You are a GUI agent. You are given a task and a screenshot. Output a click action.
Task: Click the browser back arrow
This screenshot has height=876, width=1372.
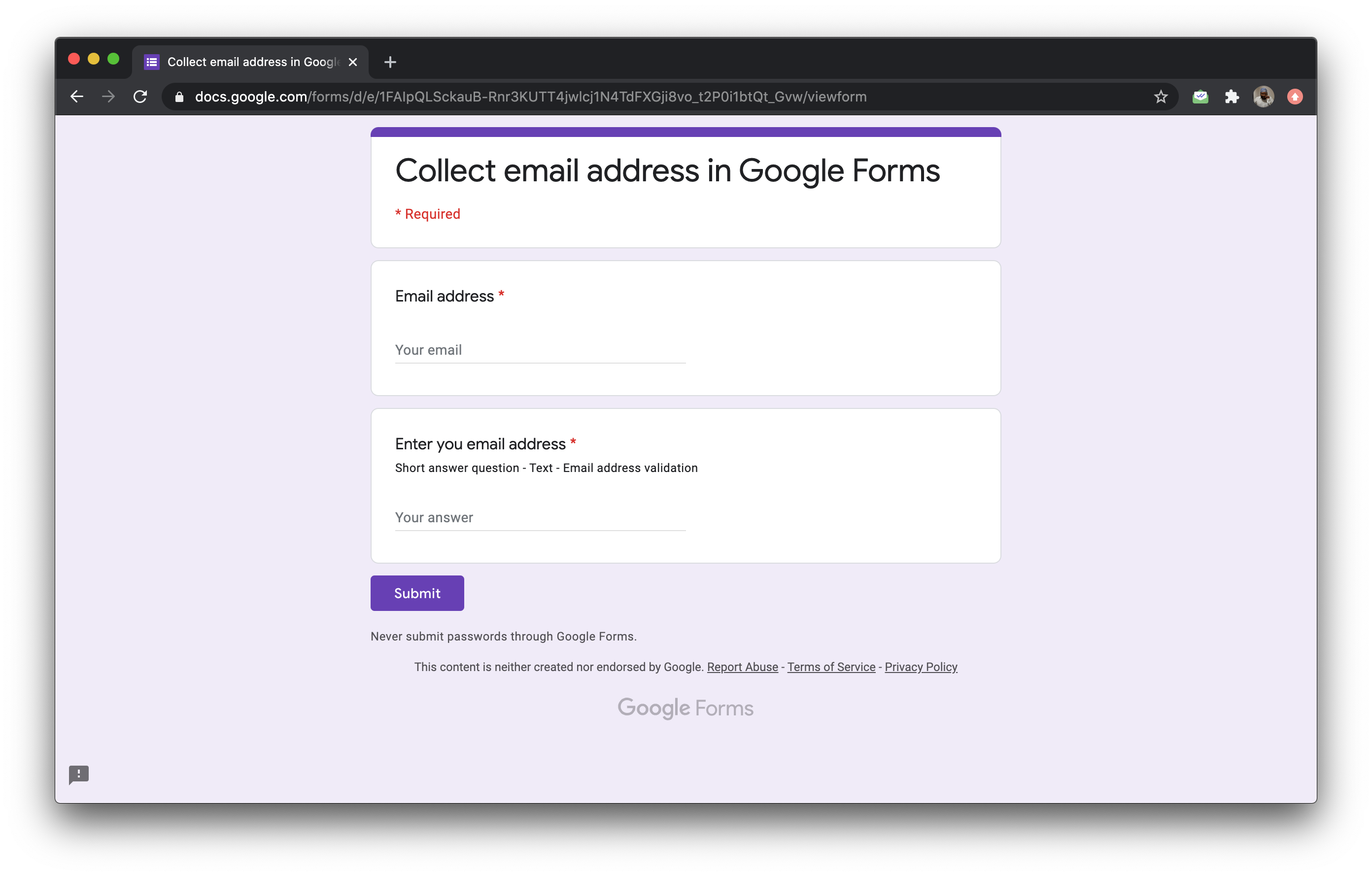(77, 97)
